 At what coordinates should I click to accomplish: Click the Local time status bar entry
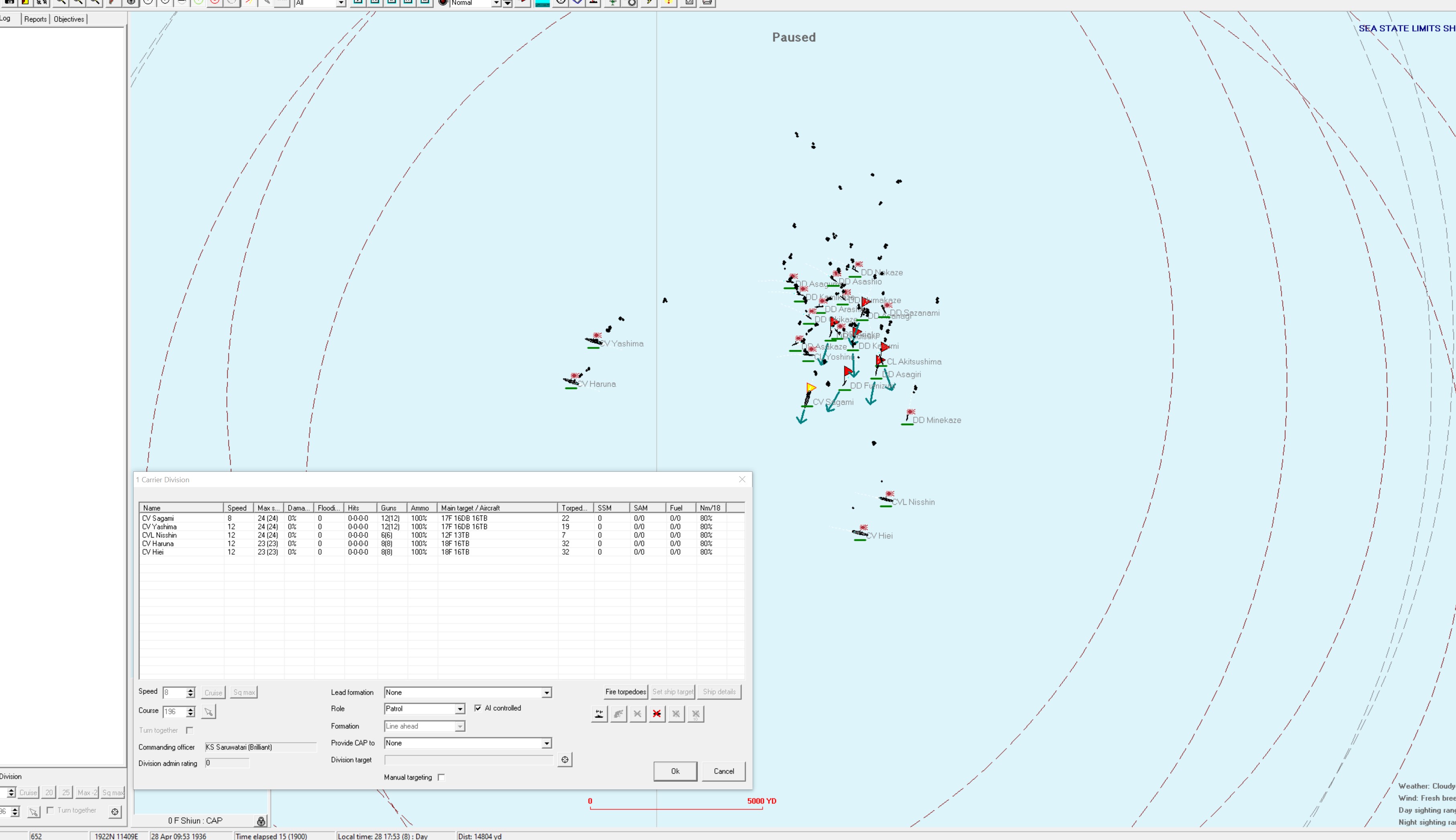click(383, 836)
